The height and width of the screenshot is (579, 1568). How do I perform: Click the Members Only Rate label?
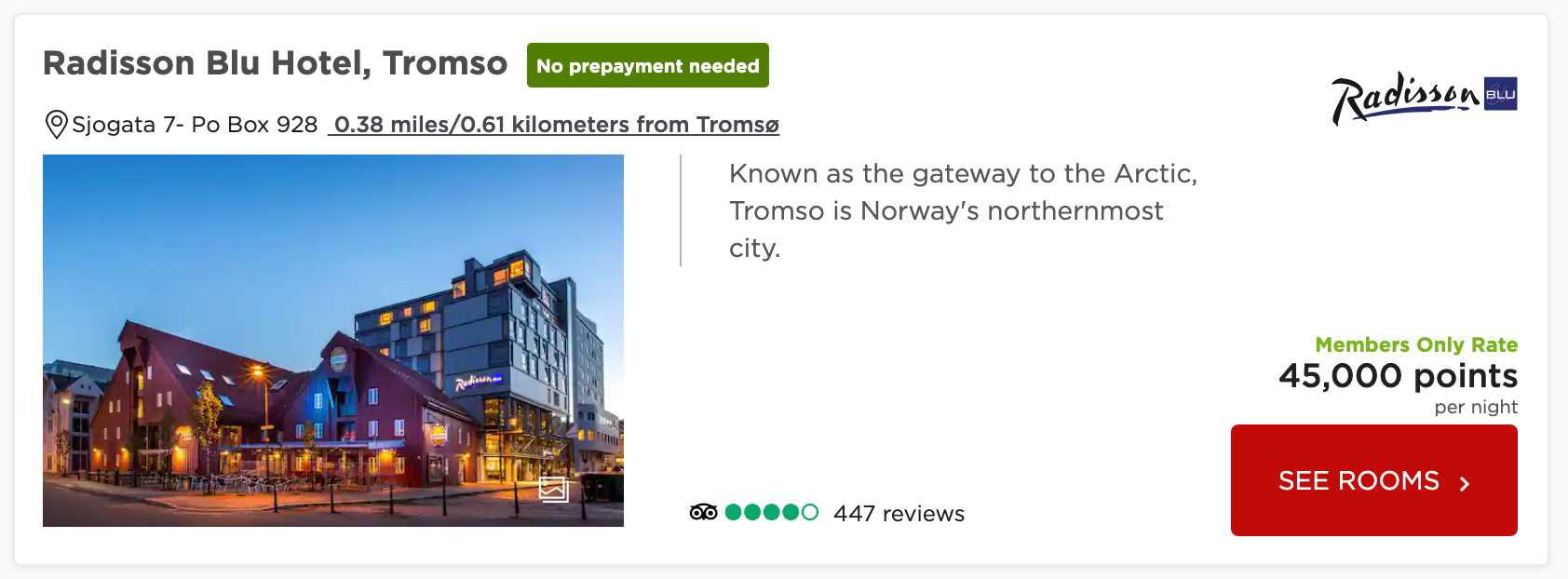point(1415,344)
